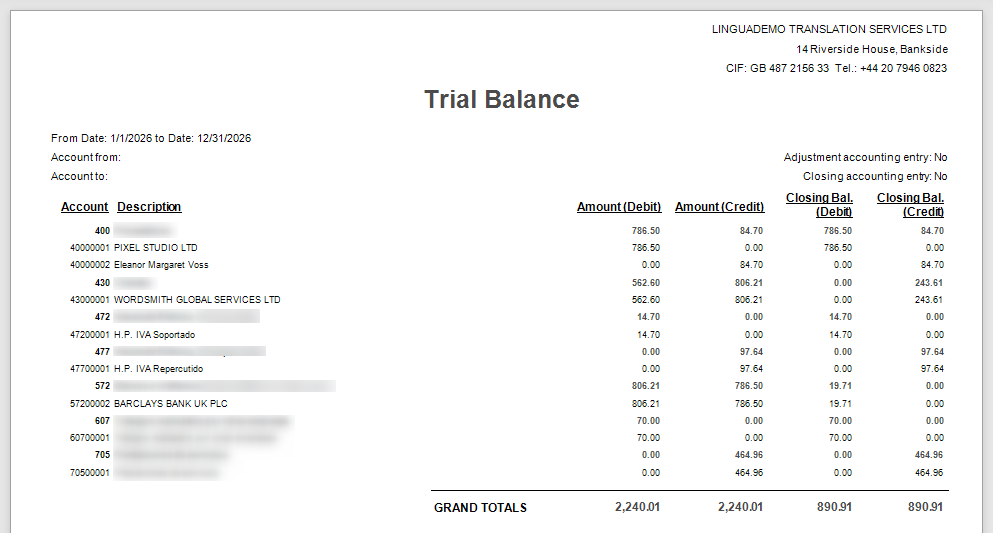Click the Account to label
Screen dimensions: 993x533
79,176
